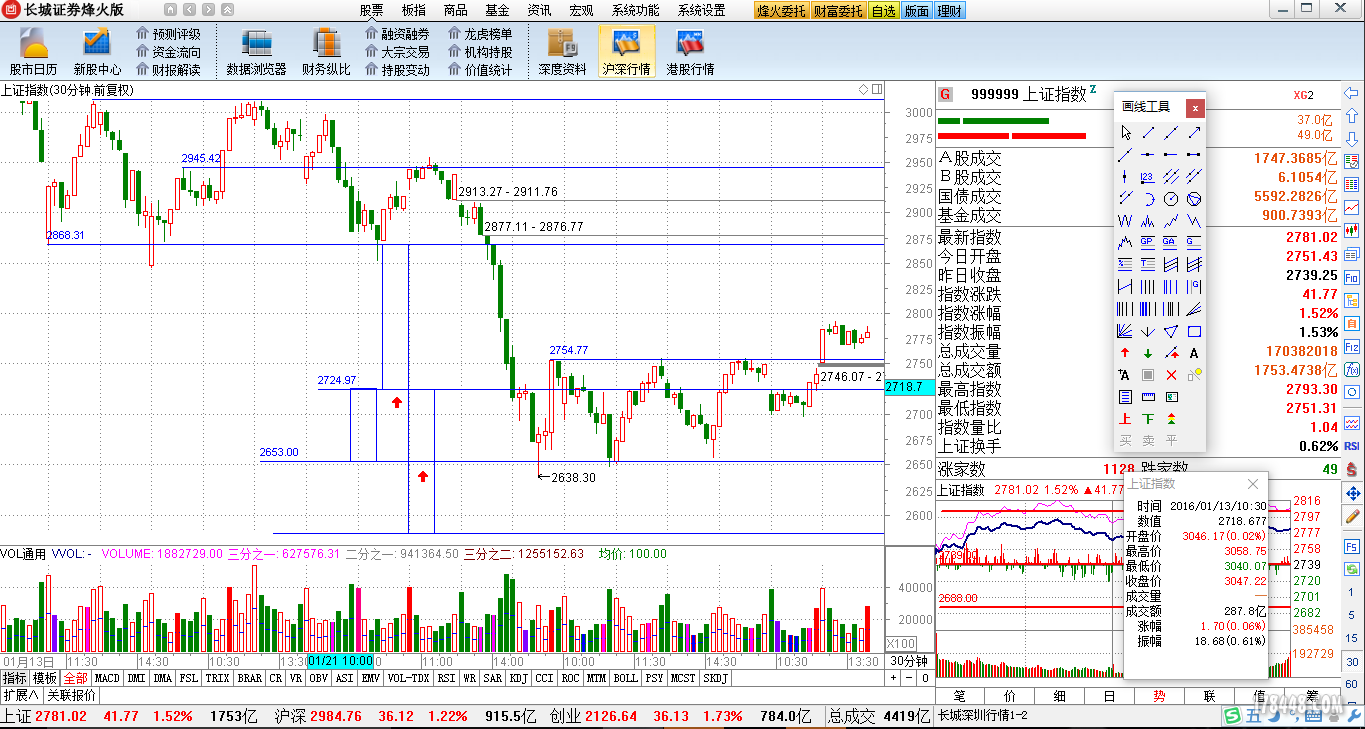Select the 笔 tab in the quote panel
The image size is (1365, 729).
[960, 696]
